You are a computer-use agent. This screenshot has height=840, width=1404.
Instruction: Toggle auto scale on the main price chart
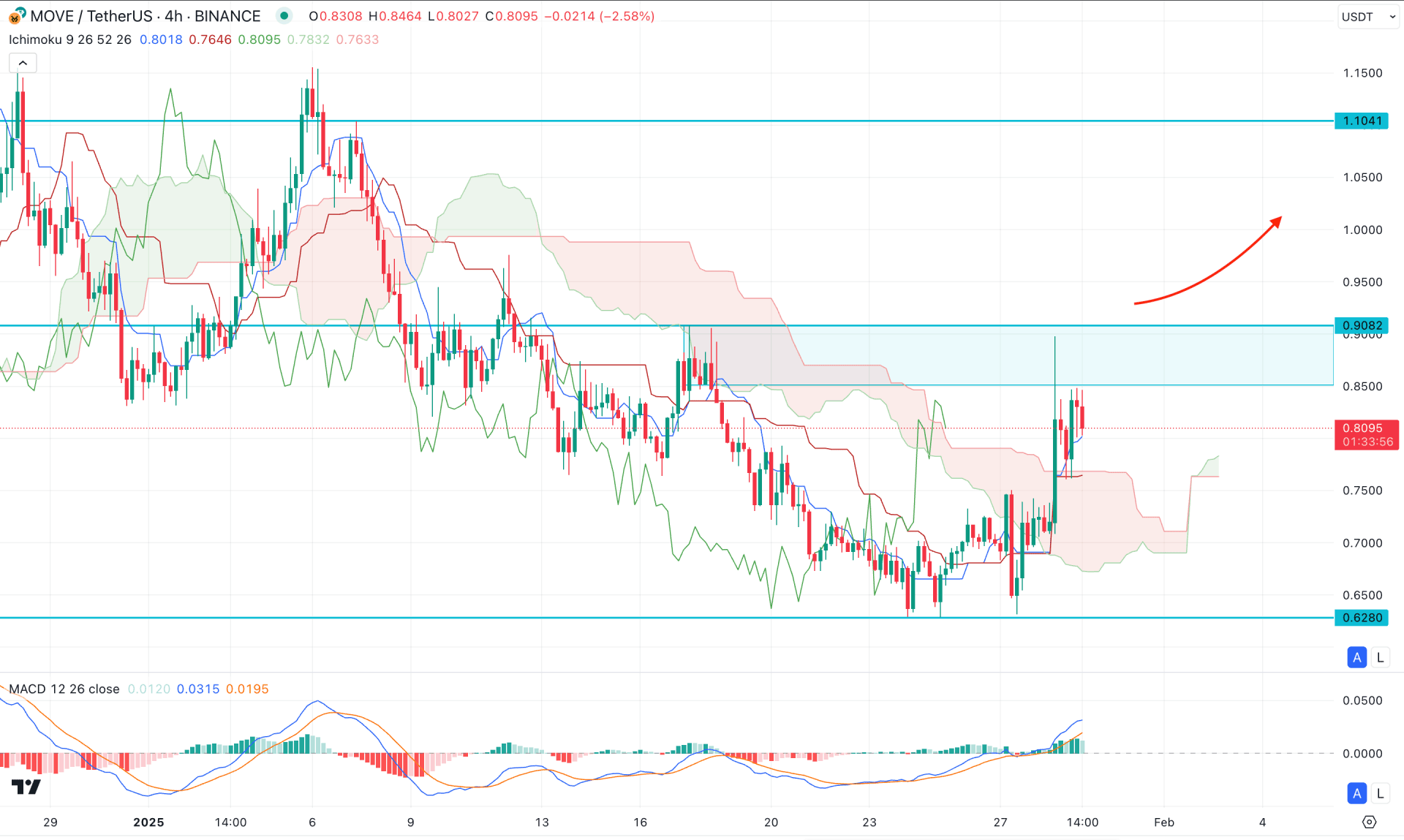(1356, 657)
